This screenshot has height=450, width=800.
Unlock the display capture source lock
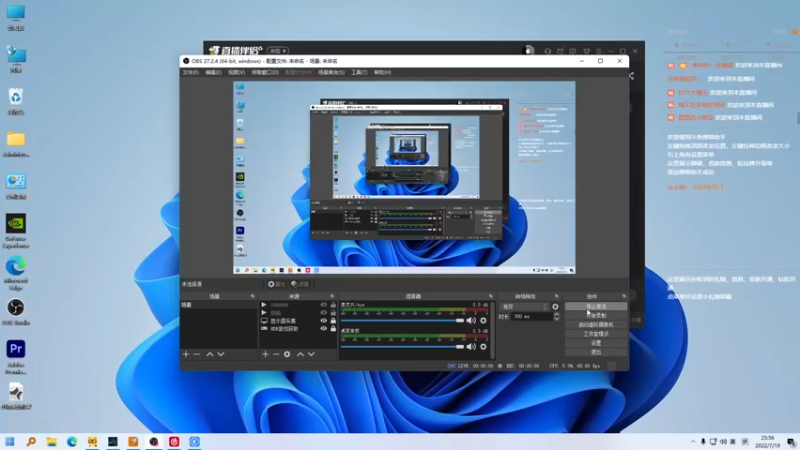(333, 321)
